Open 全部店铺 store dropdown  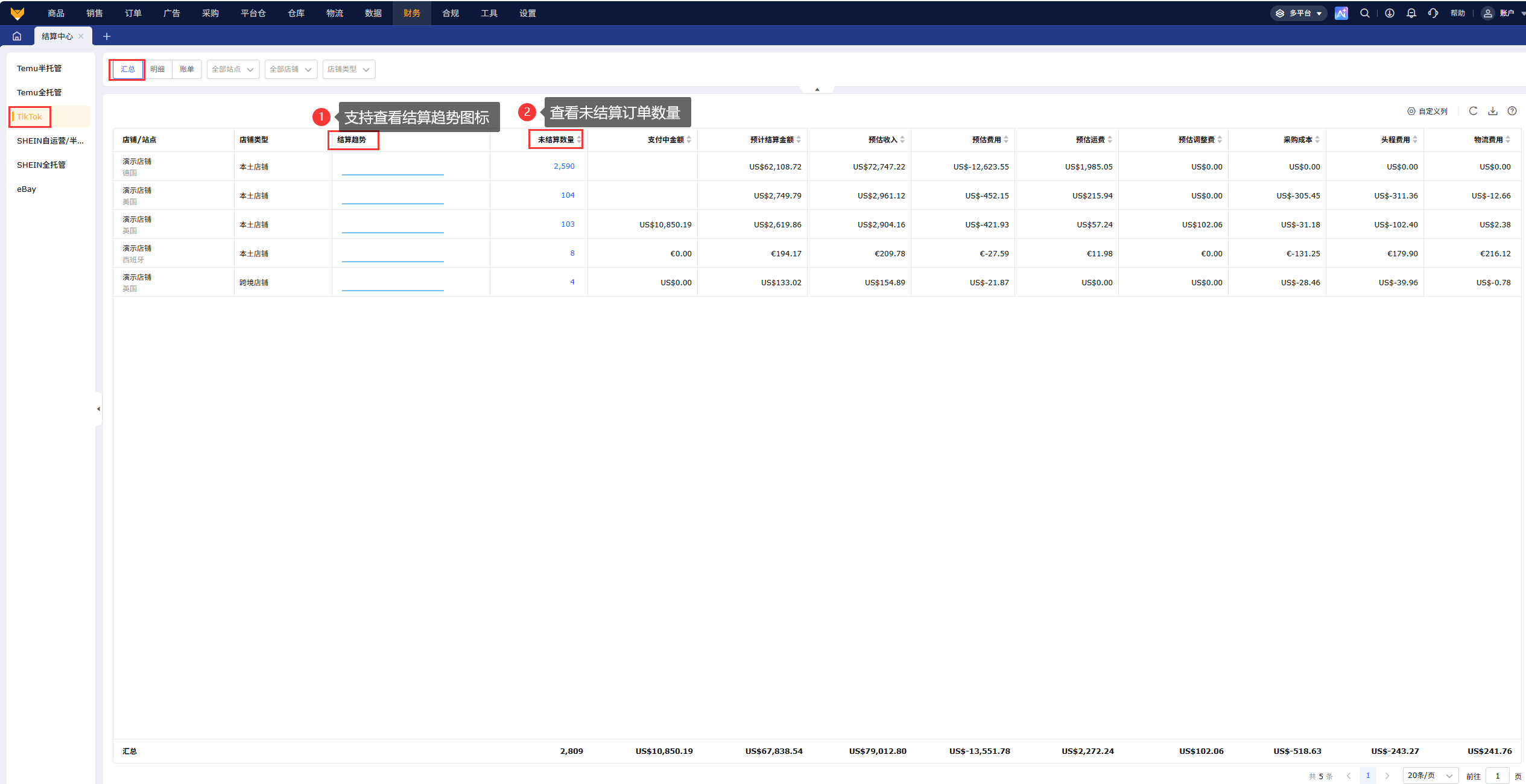291,69
